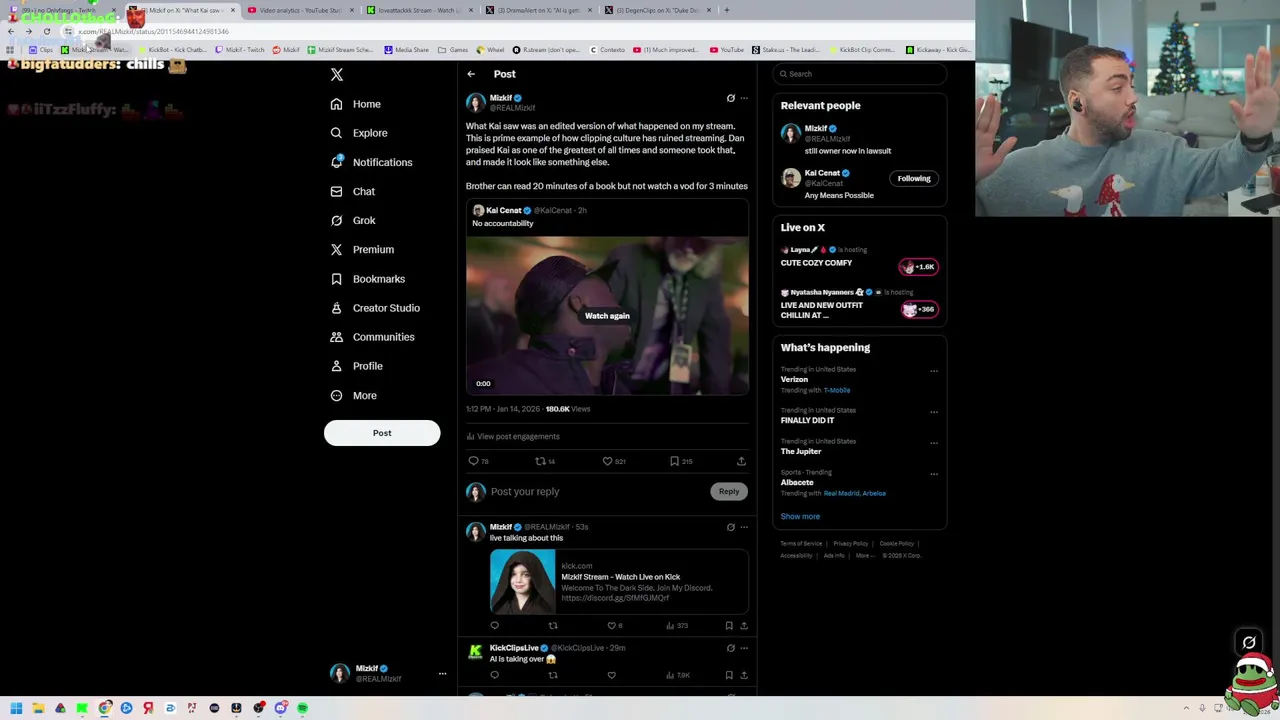The image size is (1280, 720).
Task: Open the more options menu on main post
Action: click(743, 98)
